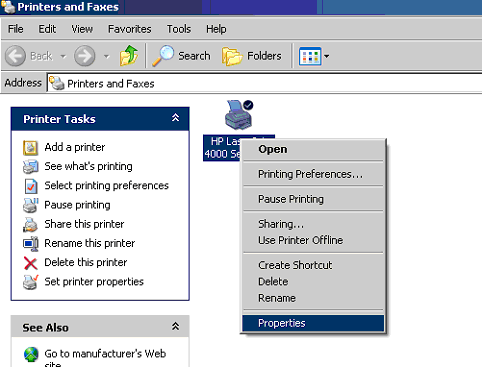The height and width of the screenshot is (367, 482).
Task: Open the View menu
Action: coord(82,29)
